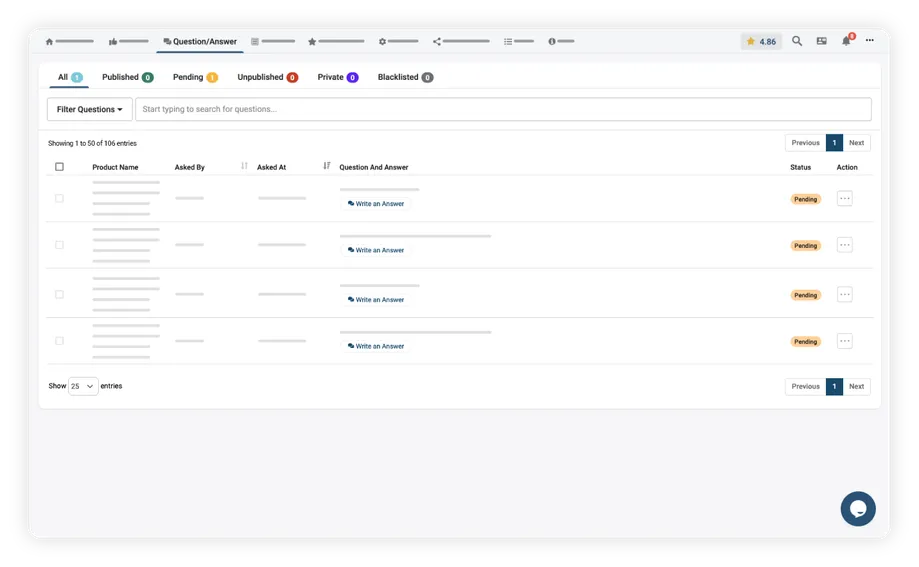Open the search magnifier icon
Image resolution: width=919 pixels, height=567 pixels.
tap(797, 41)
